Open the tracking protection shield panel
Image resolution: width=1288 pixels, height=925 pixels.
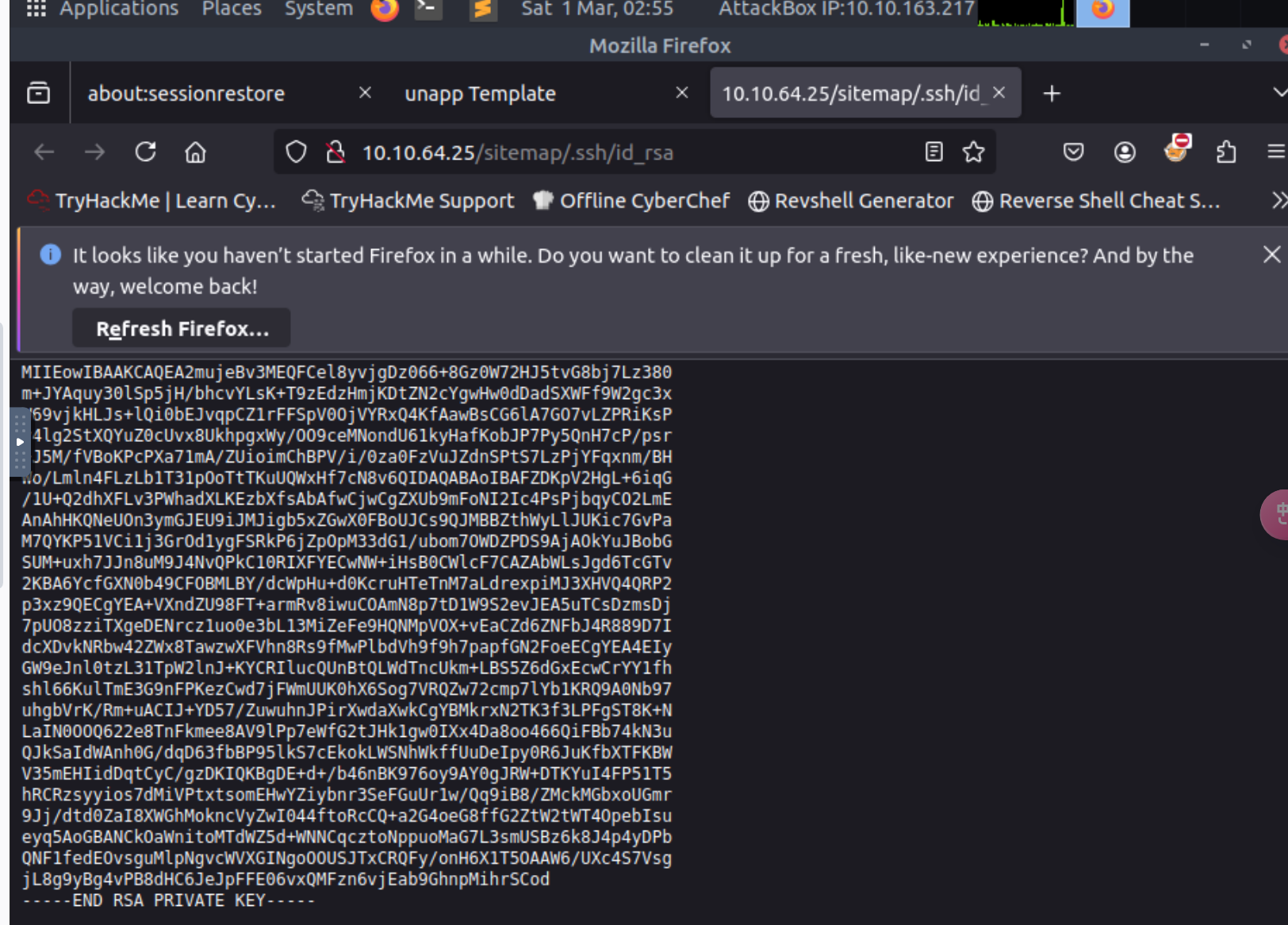(296, 152)
